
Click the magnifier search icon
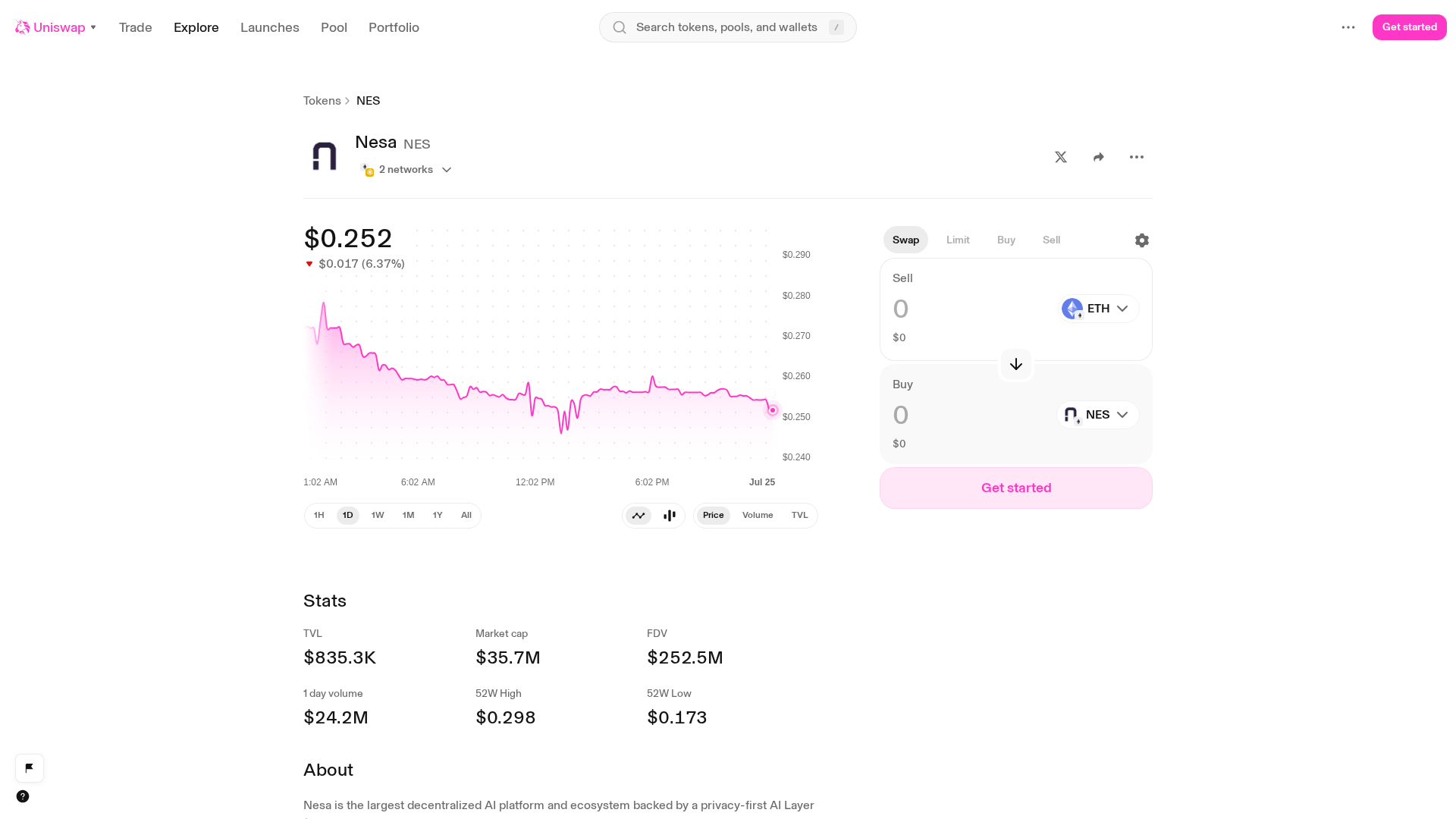click(x=620, y=27)
